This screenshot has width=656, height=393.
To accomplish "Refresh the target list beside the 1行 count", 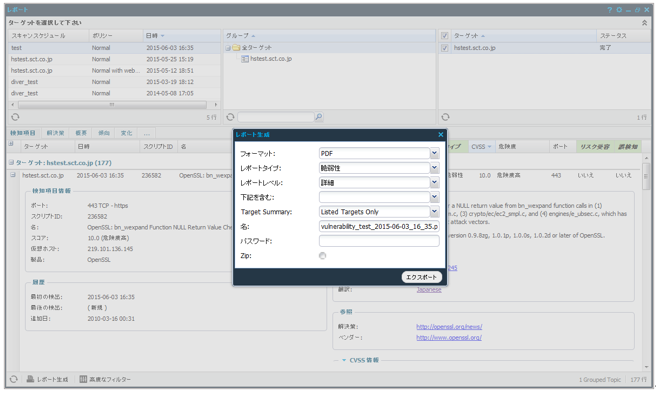I will click(446, 117).
